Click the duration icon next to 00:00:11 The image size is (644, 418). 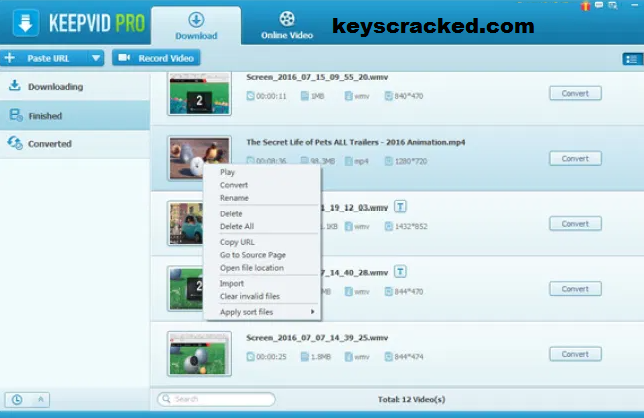[250, 96]
